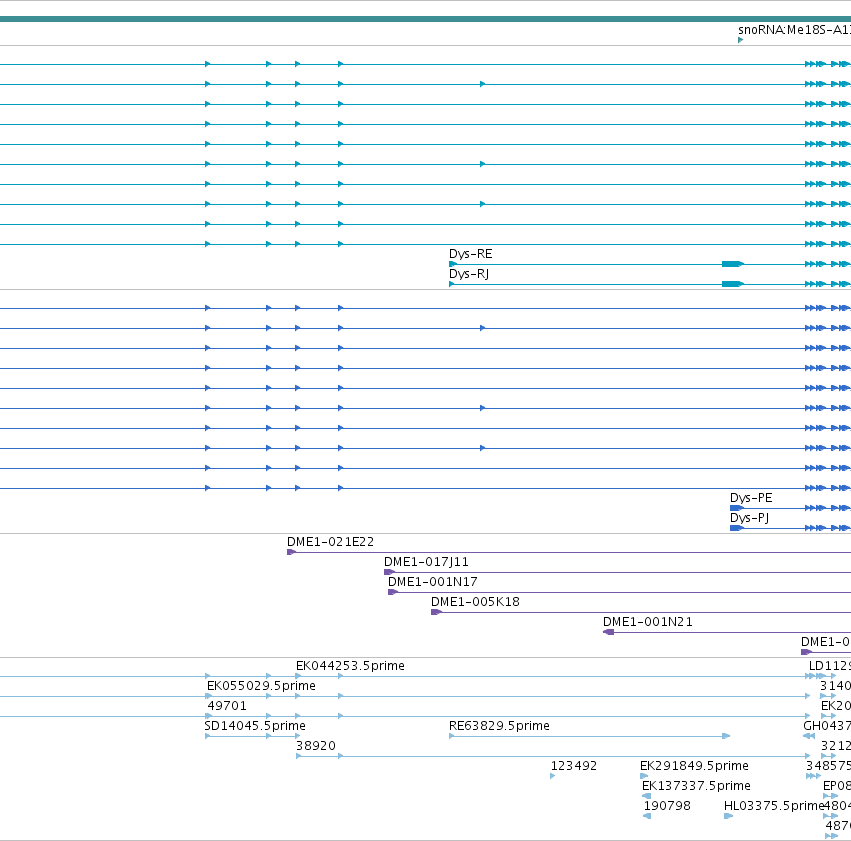This screenshot has width=851, height=841.
Task: Select the 123492 EST label
Action: pyautogui.click(x=574, y=766)
